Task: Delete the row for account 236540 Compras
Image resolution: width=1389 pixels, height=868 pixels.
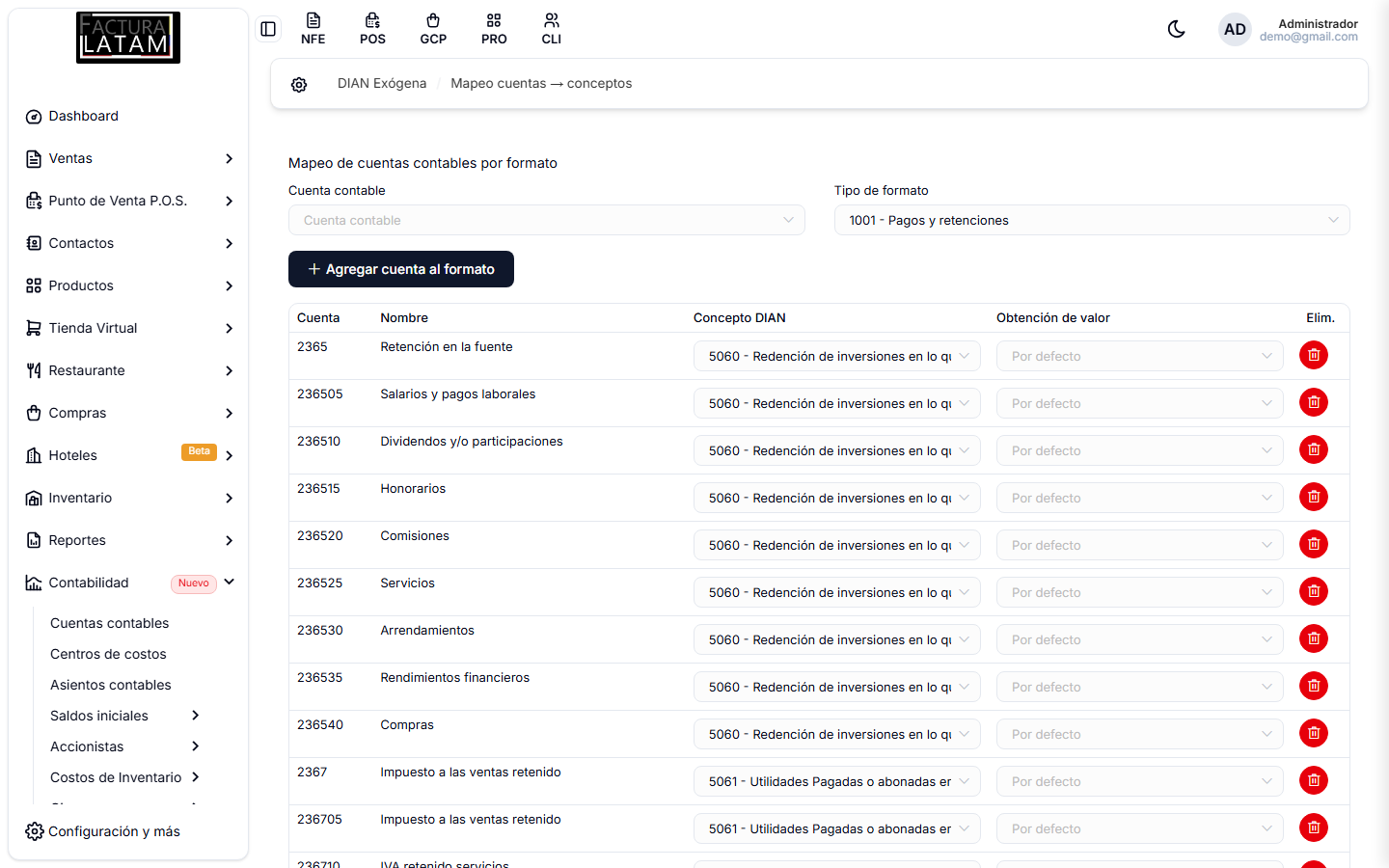Action: 1314,733
